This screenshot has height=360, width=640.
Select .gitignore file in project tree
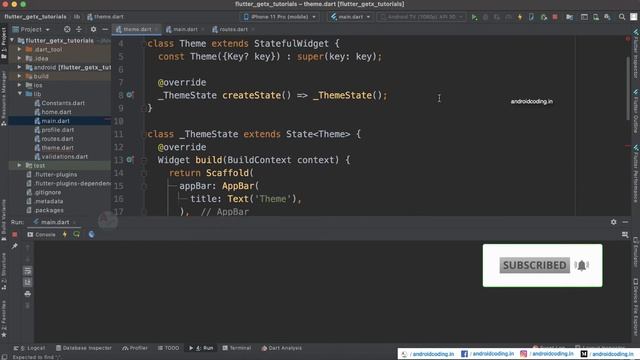[x=44, y=192]
